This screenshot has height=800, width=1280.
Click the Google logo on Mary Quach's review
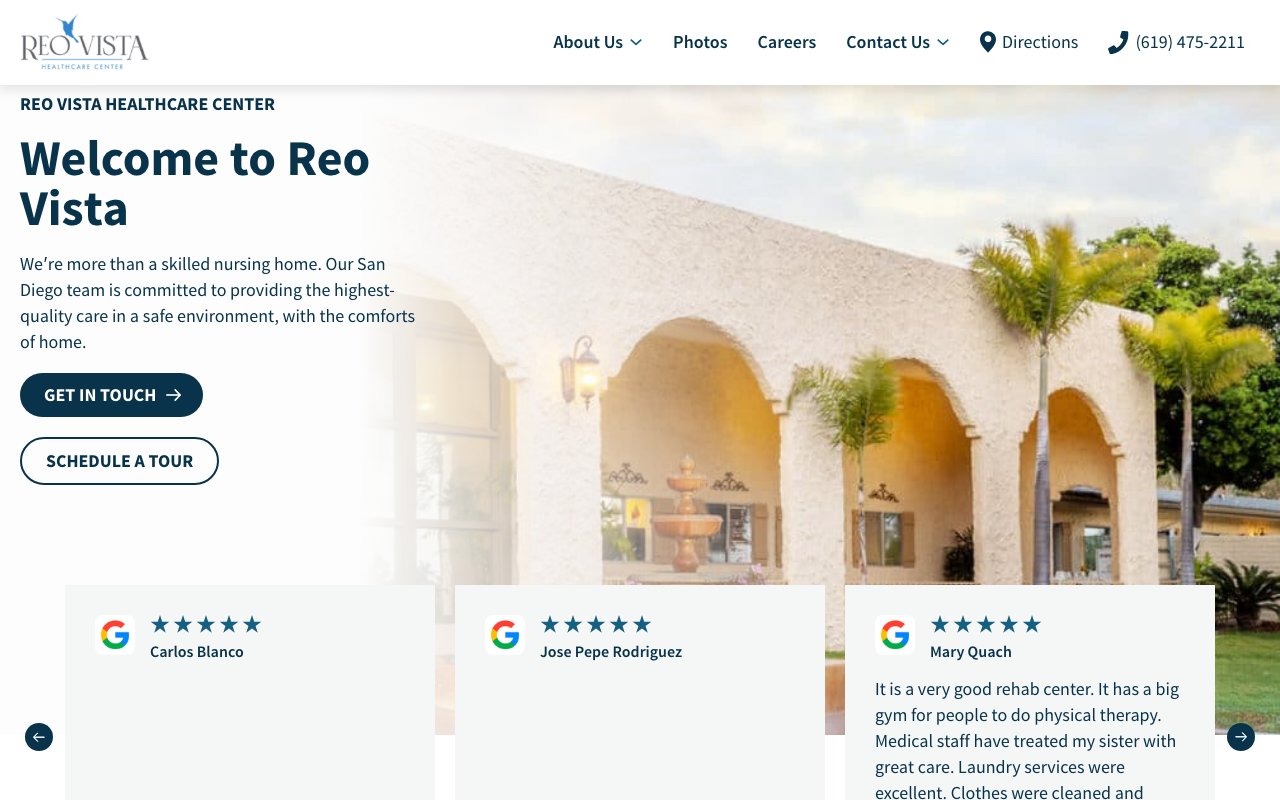click(x=895, y=635)
